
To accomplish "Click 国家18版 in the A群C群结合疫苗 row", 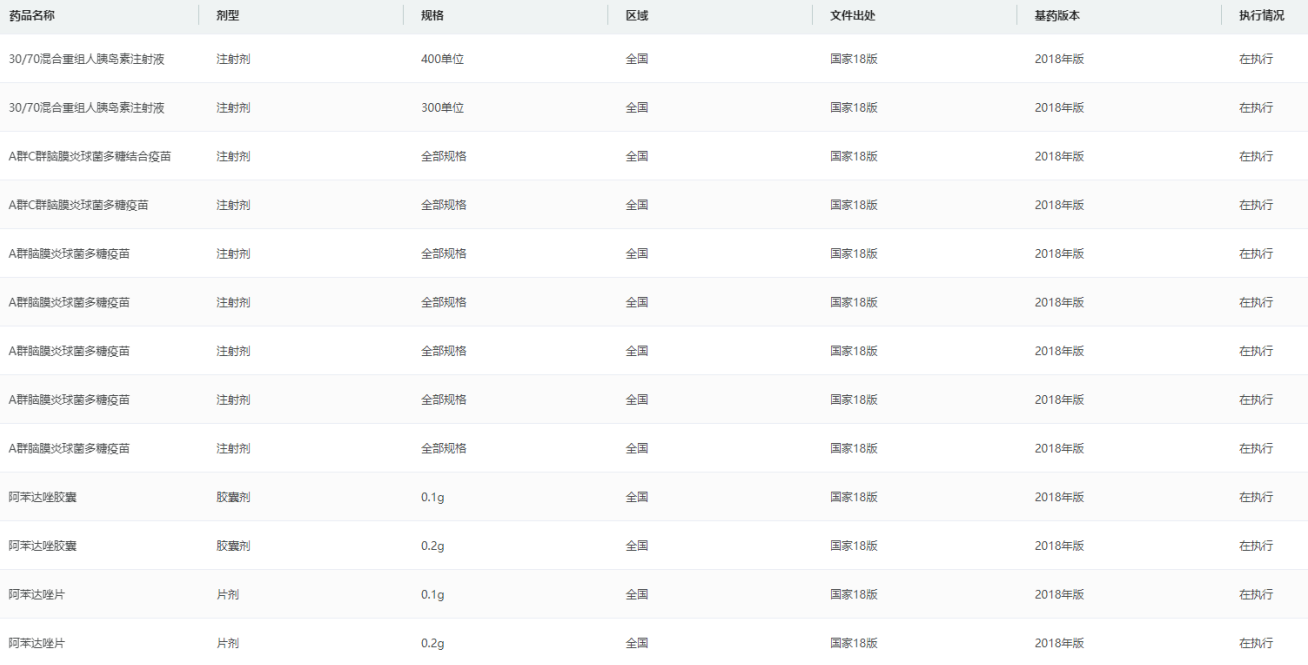I will pos(853,156).
